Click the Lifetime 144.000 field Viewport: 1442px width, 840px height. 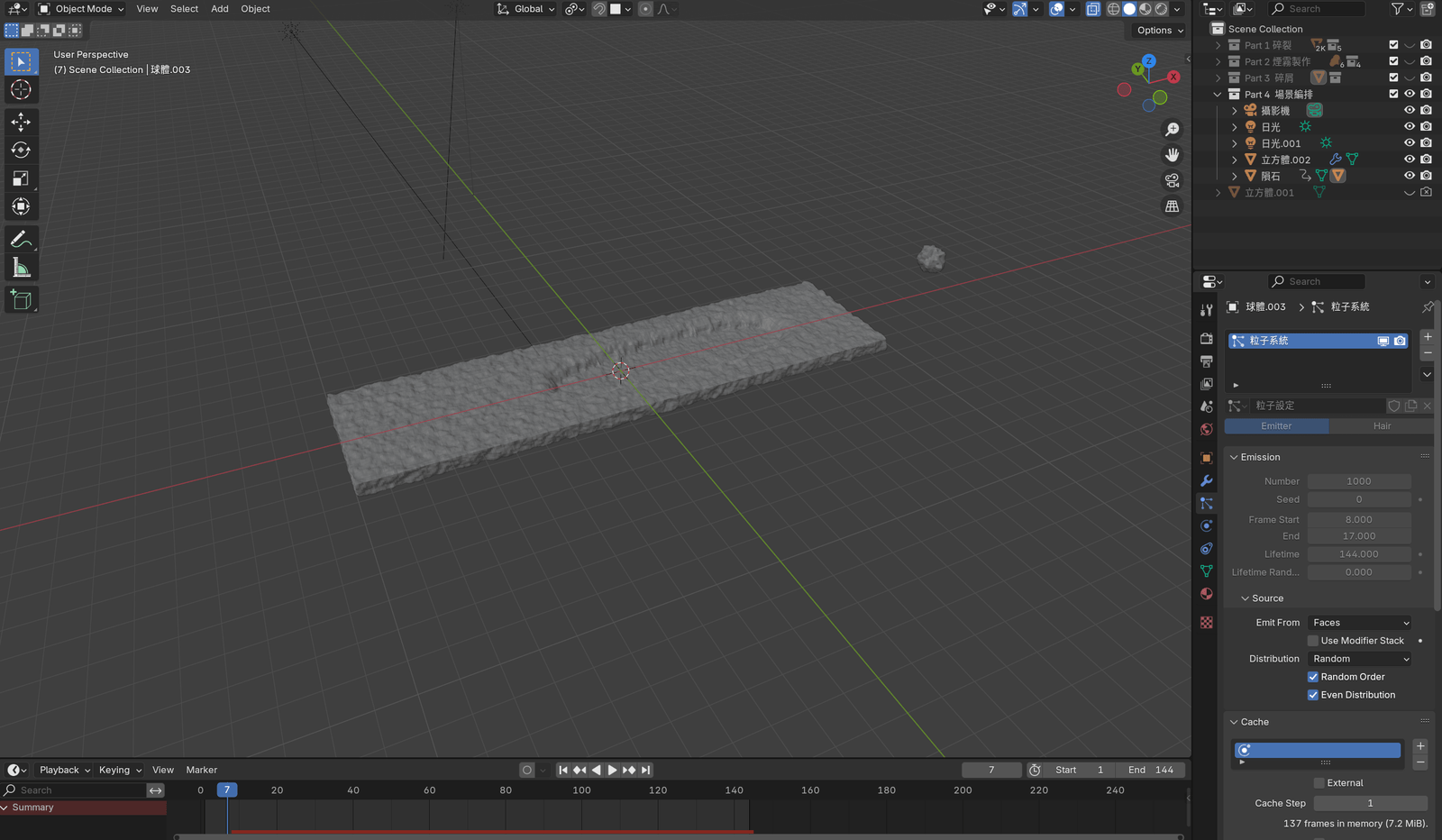1359,554
